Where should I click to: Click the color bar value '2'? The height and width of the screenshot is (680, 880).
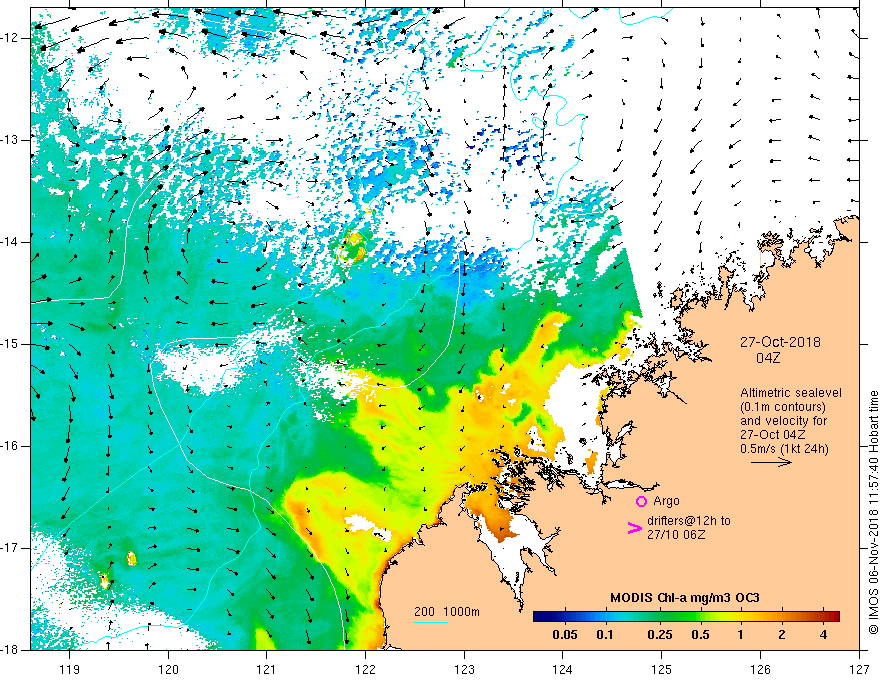(782, 635)
